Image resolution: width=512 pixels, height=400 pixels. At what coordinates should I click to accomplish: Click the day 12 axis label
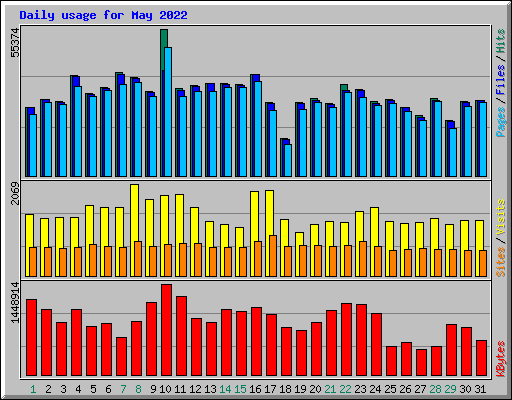[195, 389]
